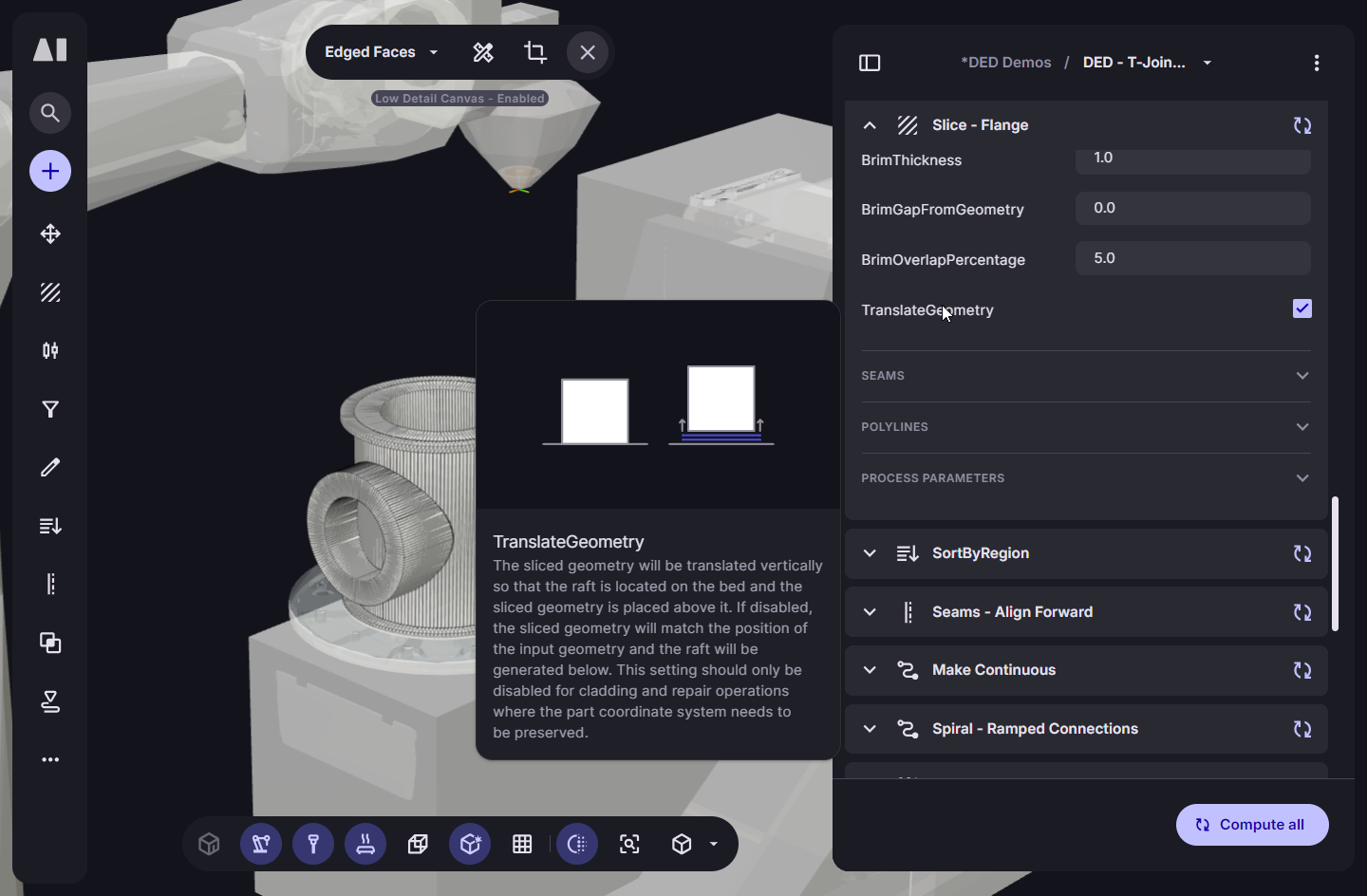Click the search icon in left sidebar
1367x896 pixels.
50,114
